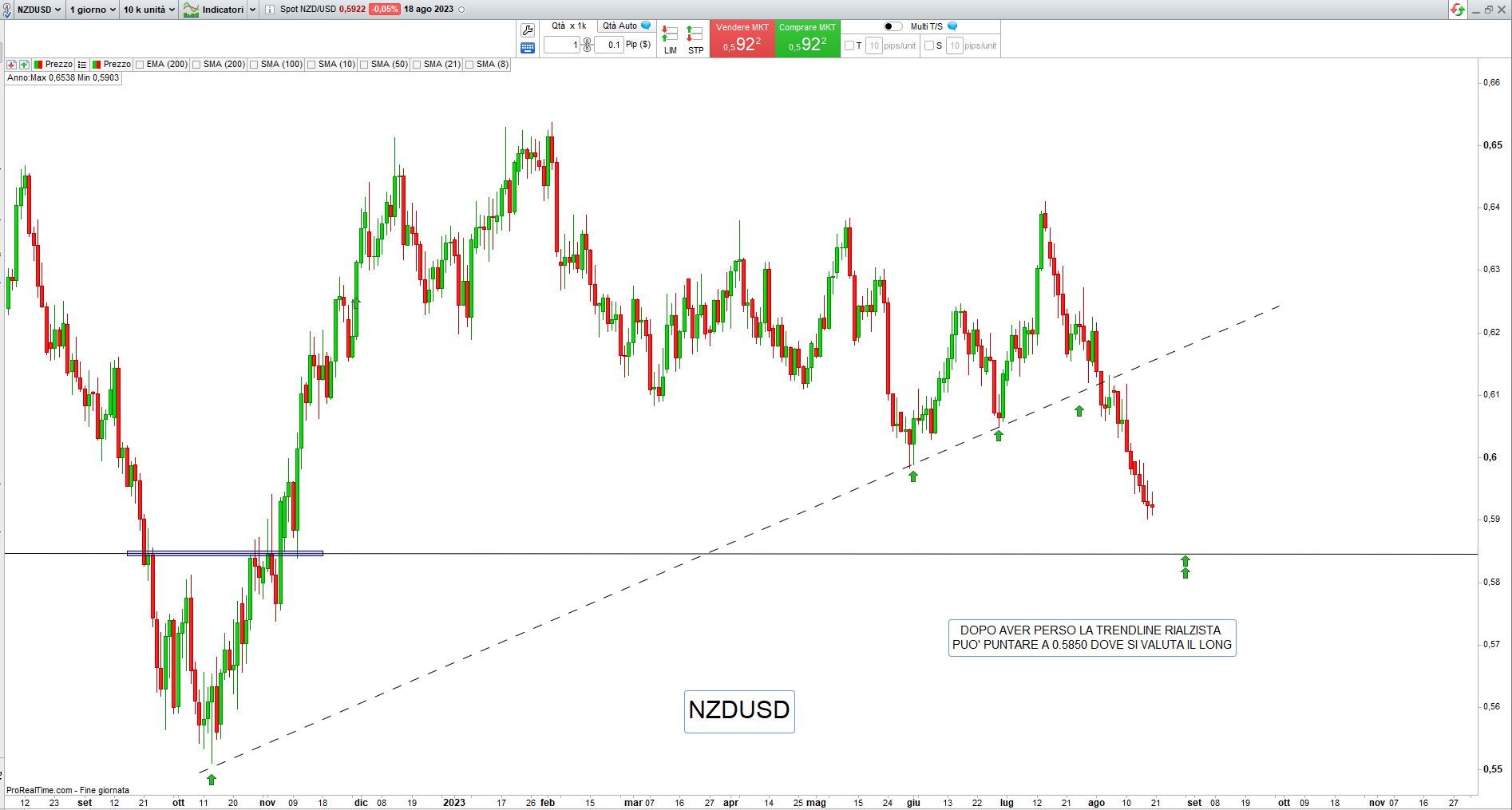Screen dimensions: 1512x810
Task: Toggle the Multi T/S switch
Action: (x=893, y=26)
